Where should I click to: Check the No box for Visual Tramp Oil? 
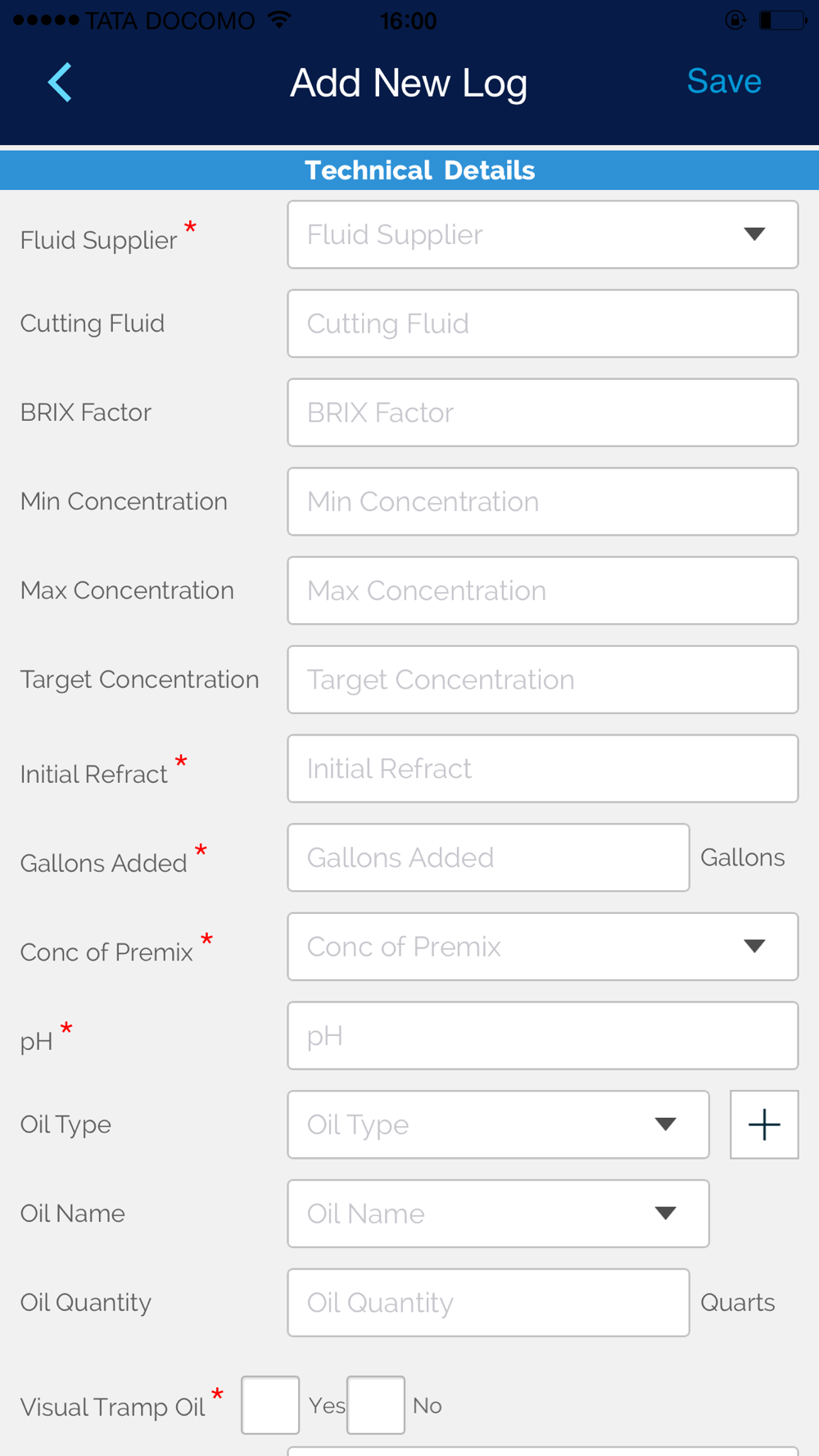point(376,1405)
